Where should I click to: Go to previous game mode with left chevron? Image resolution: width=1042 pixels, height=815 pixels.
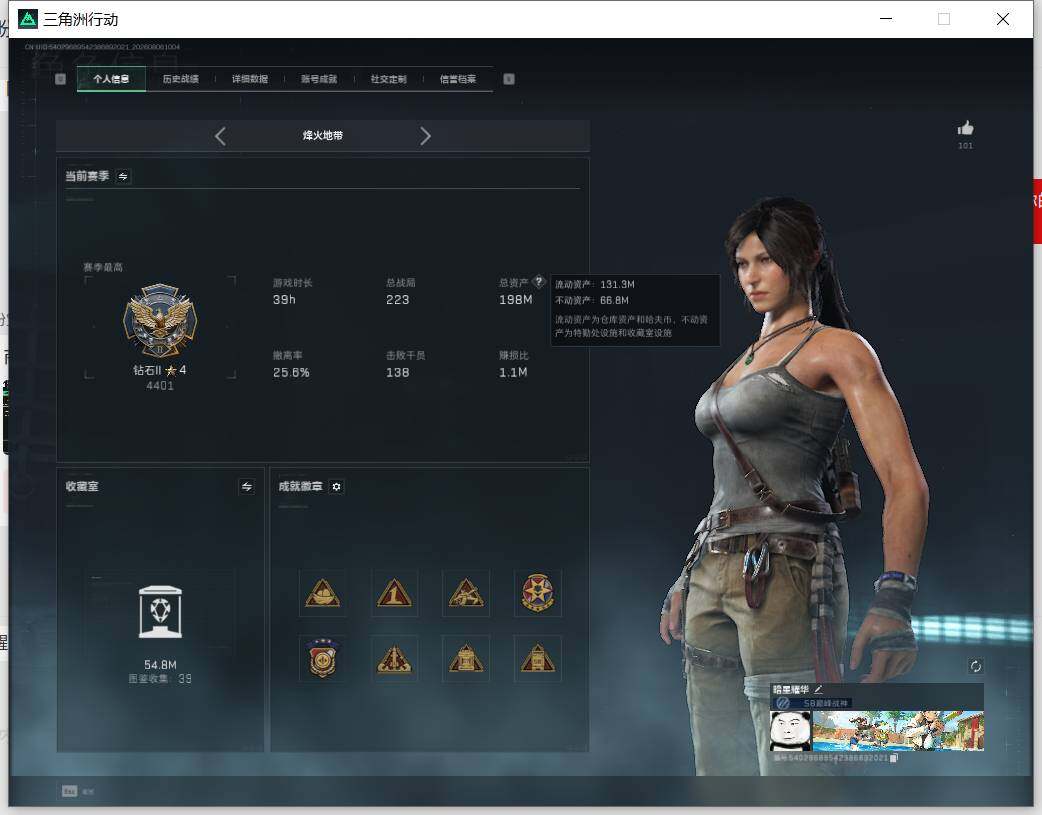point(221,136)
